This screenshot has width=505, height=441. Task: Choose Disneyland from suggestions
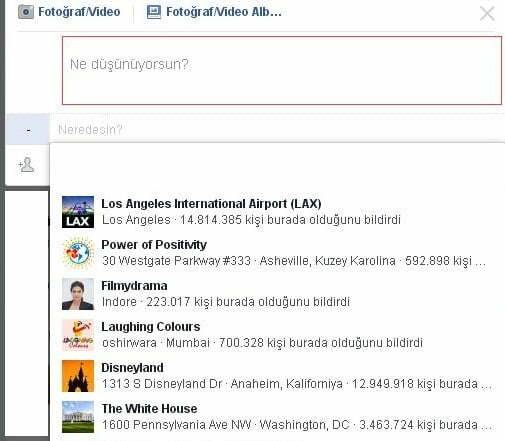pos(132,368)
